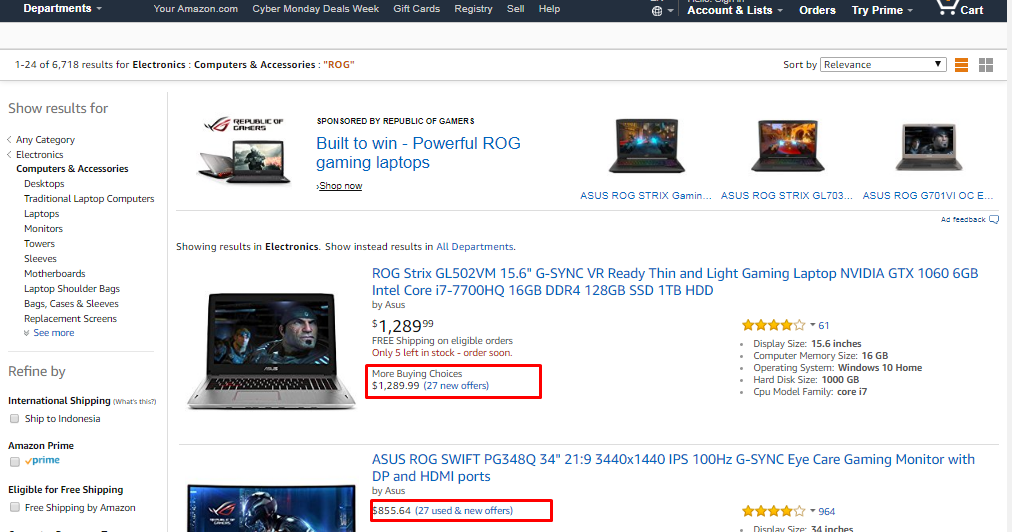Open 61 customer reviews count
1012x532 pixels.
[824, 325]
